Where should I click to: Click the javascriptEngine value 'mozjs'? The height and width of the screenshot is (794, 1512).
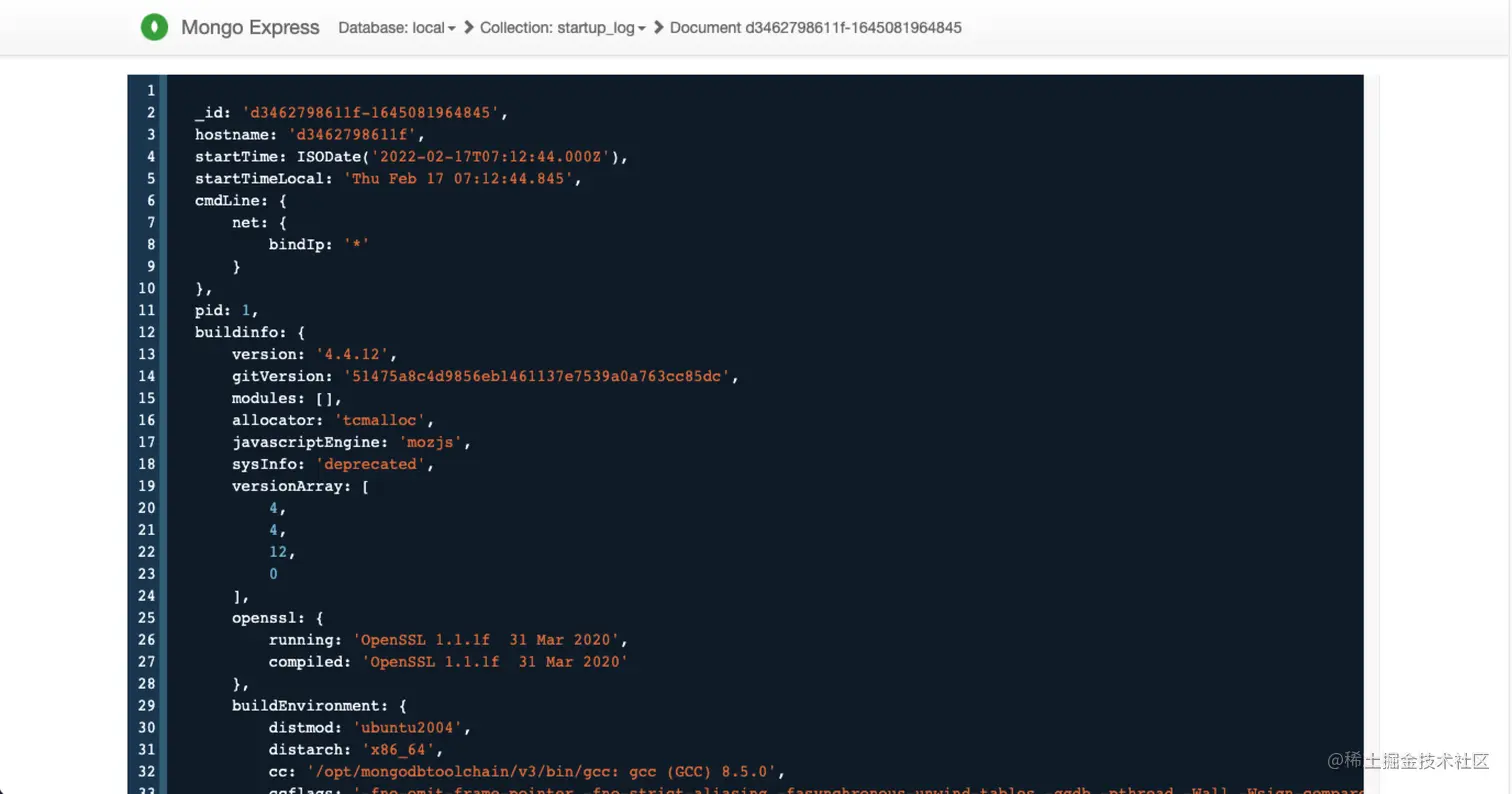431,442
